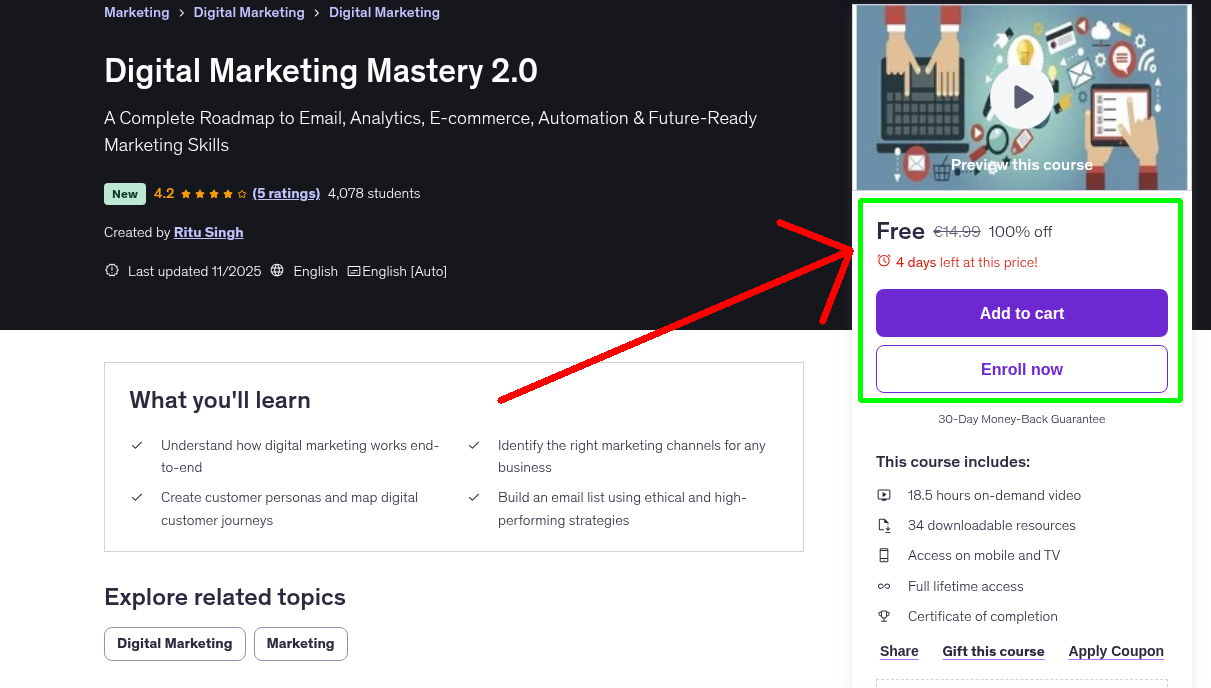View the 5 ratings details
The width and height of the screenshot is (1211, 688).
(287, 193)
